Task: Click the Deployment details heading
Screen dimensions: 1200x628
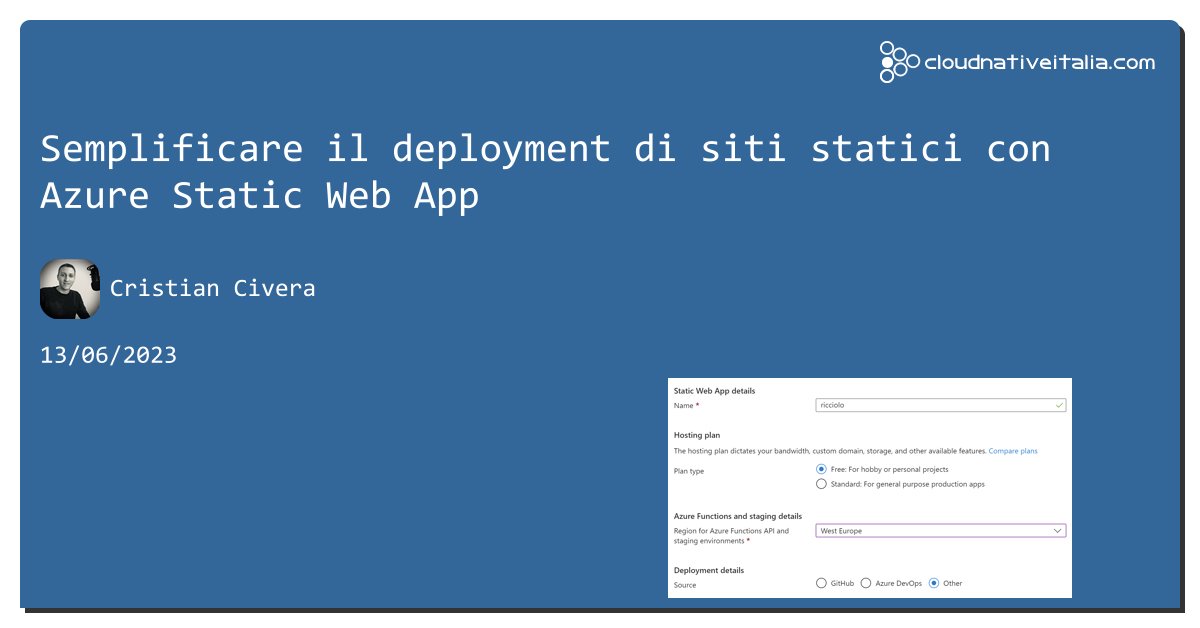Action: click(x=709, y=570)
